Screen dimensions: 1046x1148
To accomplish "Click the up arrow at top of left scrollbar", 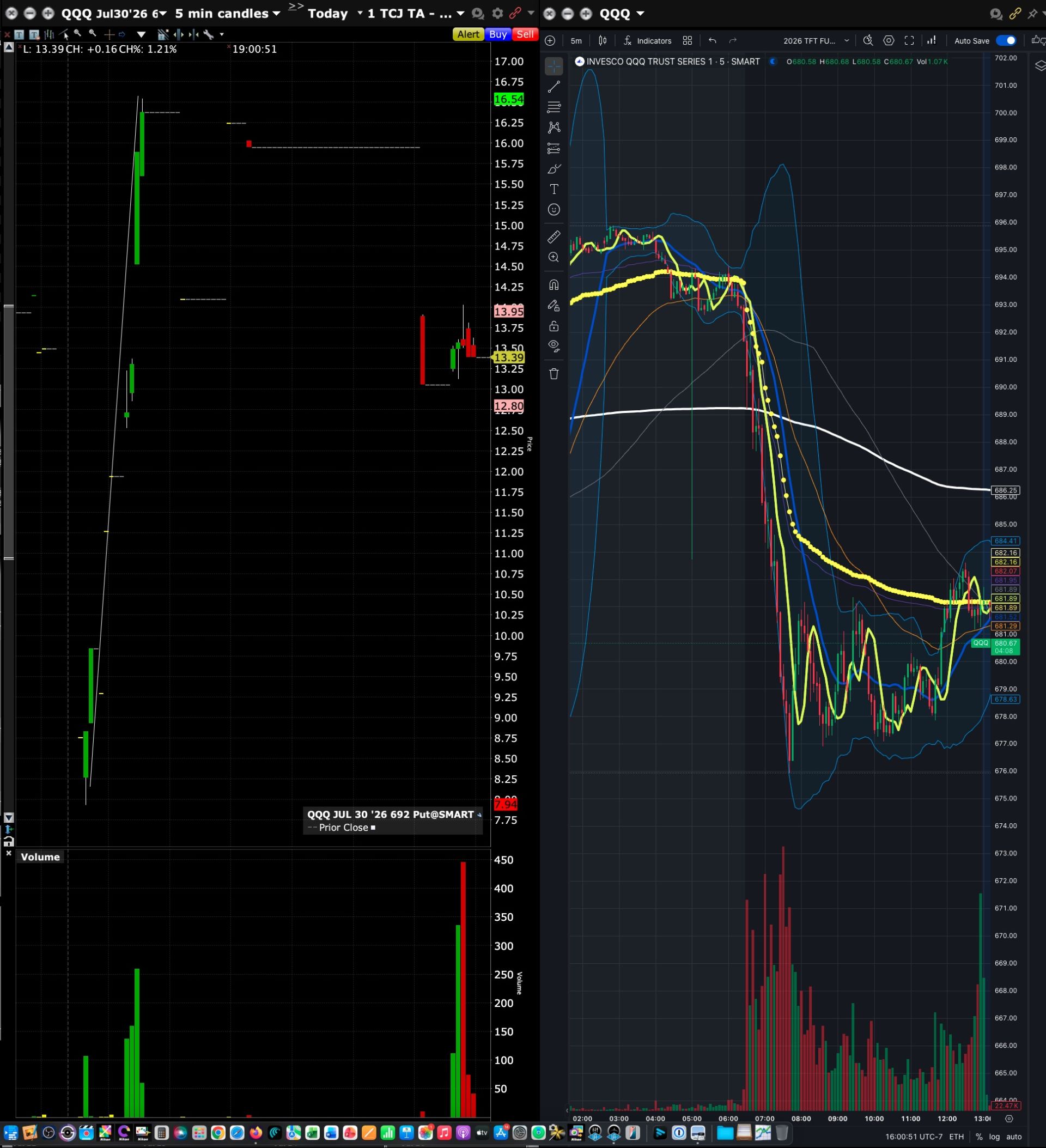I will click(x=9, y=48).
